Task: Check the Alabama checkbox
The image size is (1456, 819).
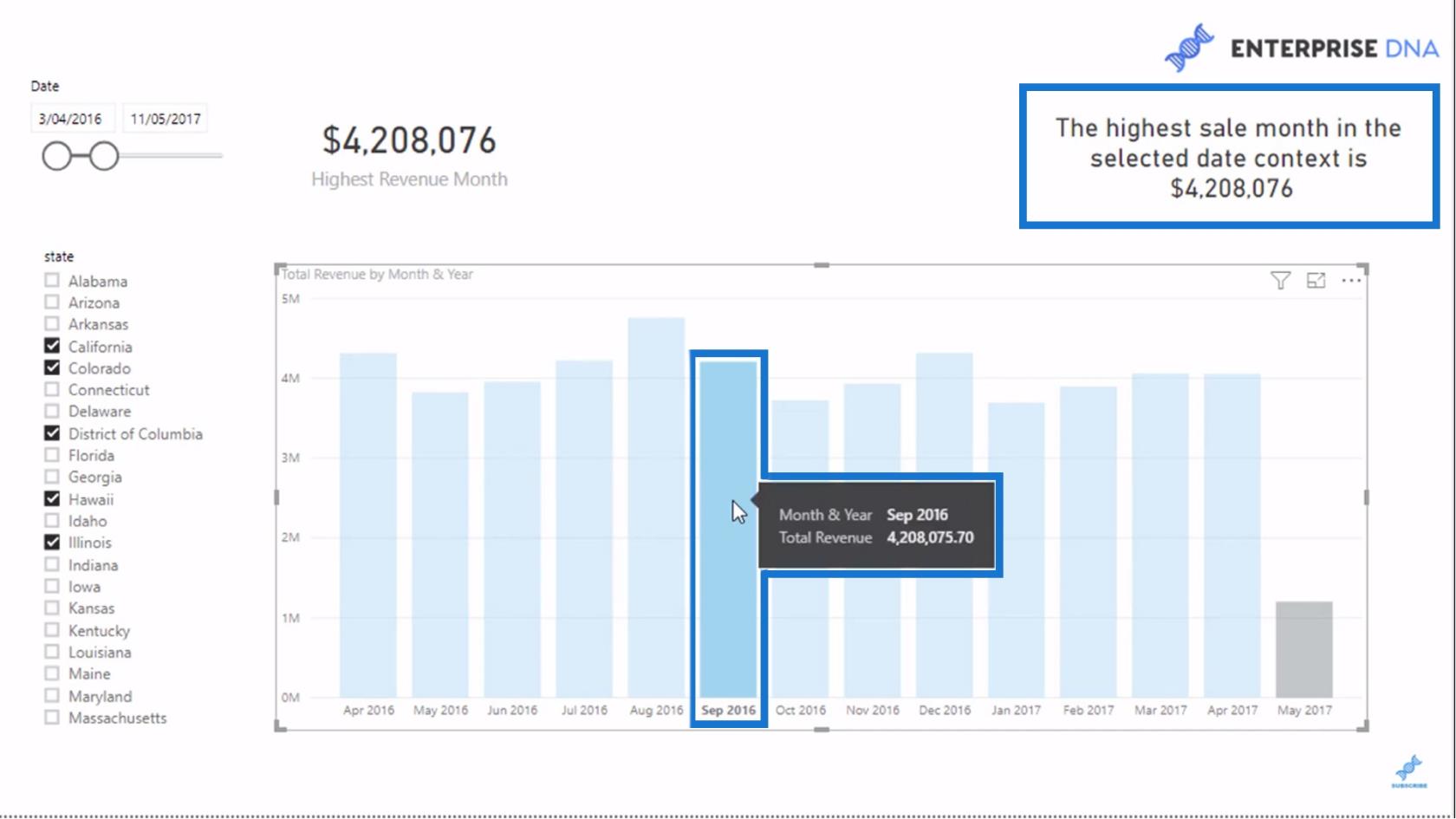Action: [52, 280]
